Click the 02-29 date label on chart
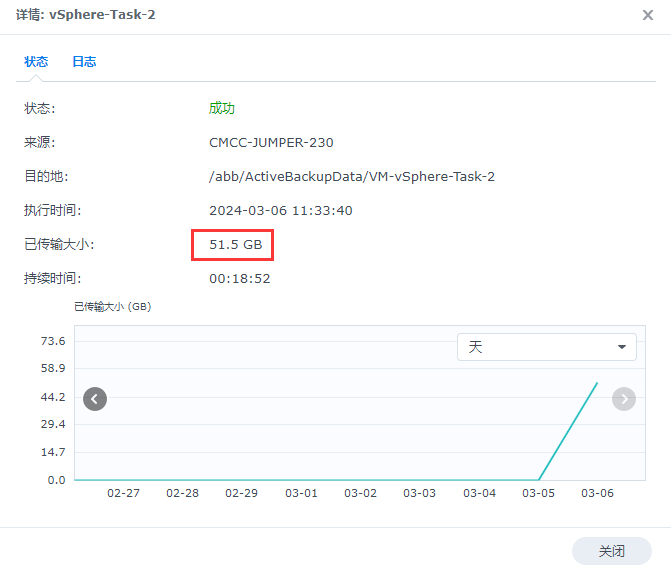 [x=241, y=493]
